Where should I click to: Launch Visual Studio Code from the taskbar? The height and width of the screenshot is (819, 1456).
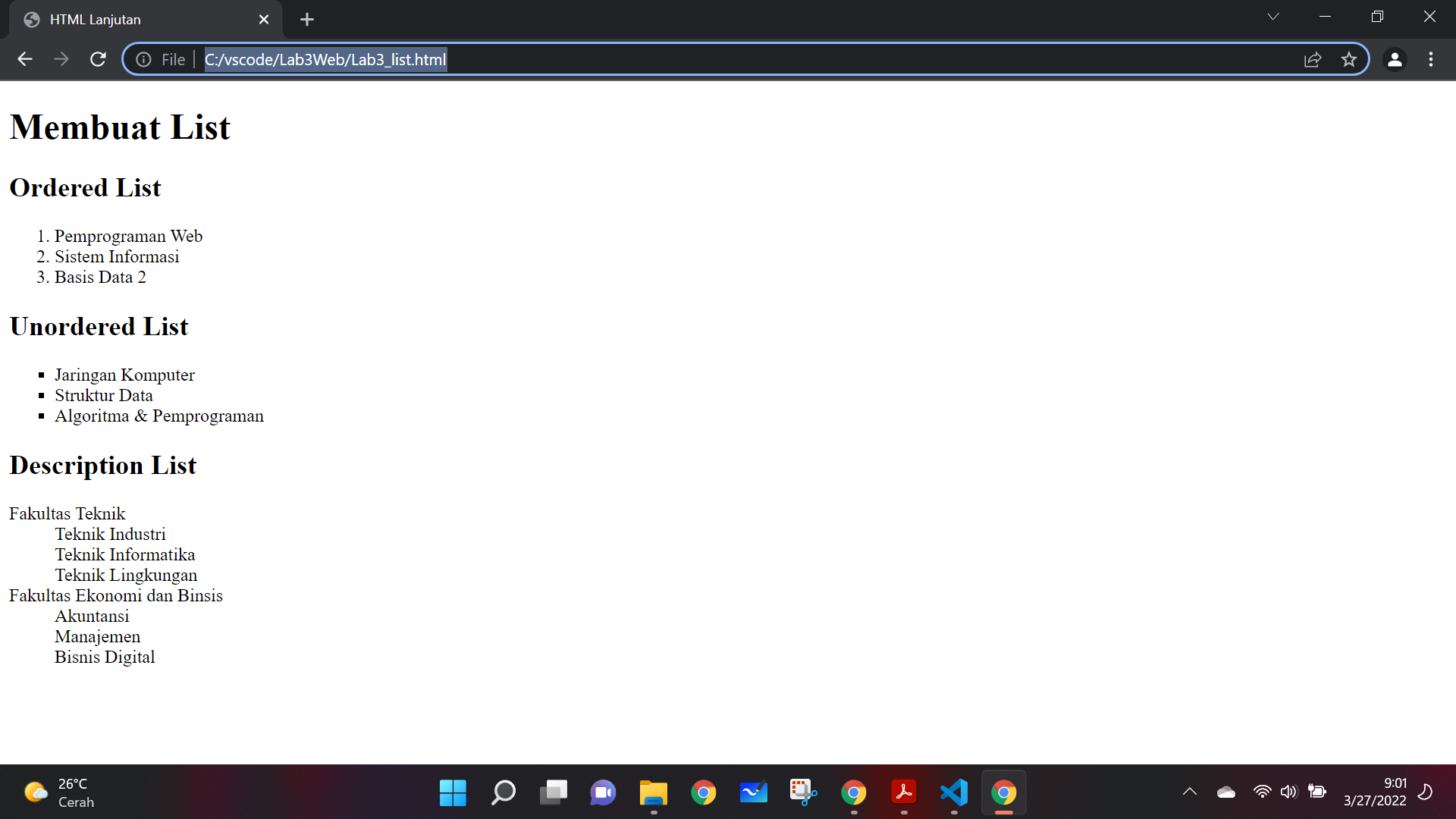point(953,792)
